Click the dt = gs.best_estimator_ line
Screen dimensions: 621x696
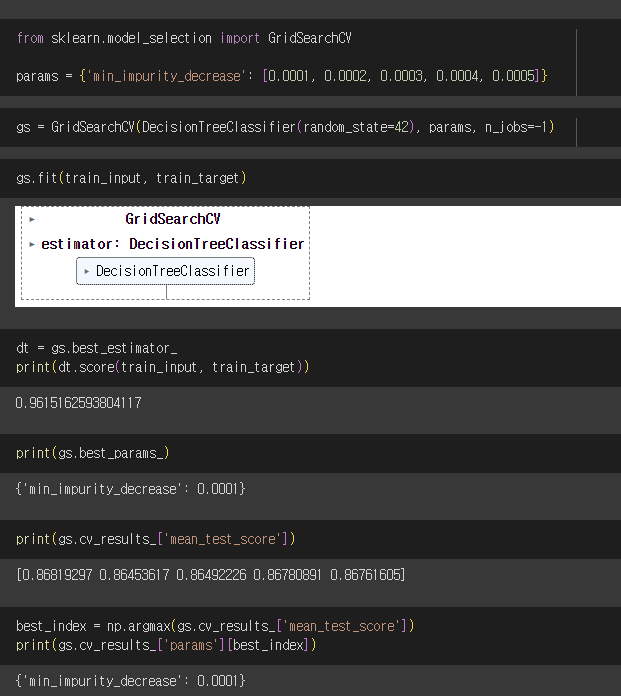[97, 348]
